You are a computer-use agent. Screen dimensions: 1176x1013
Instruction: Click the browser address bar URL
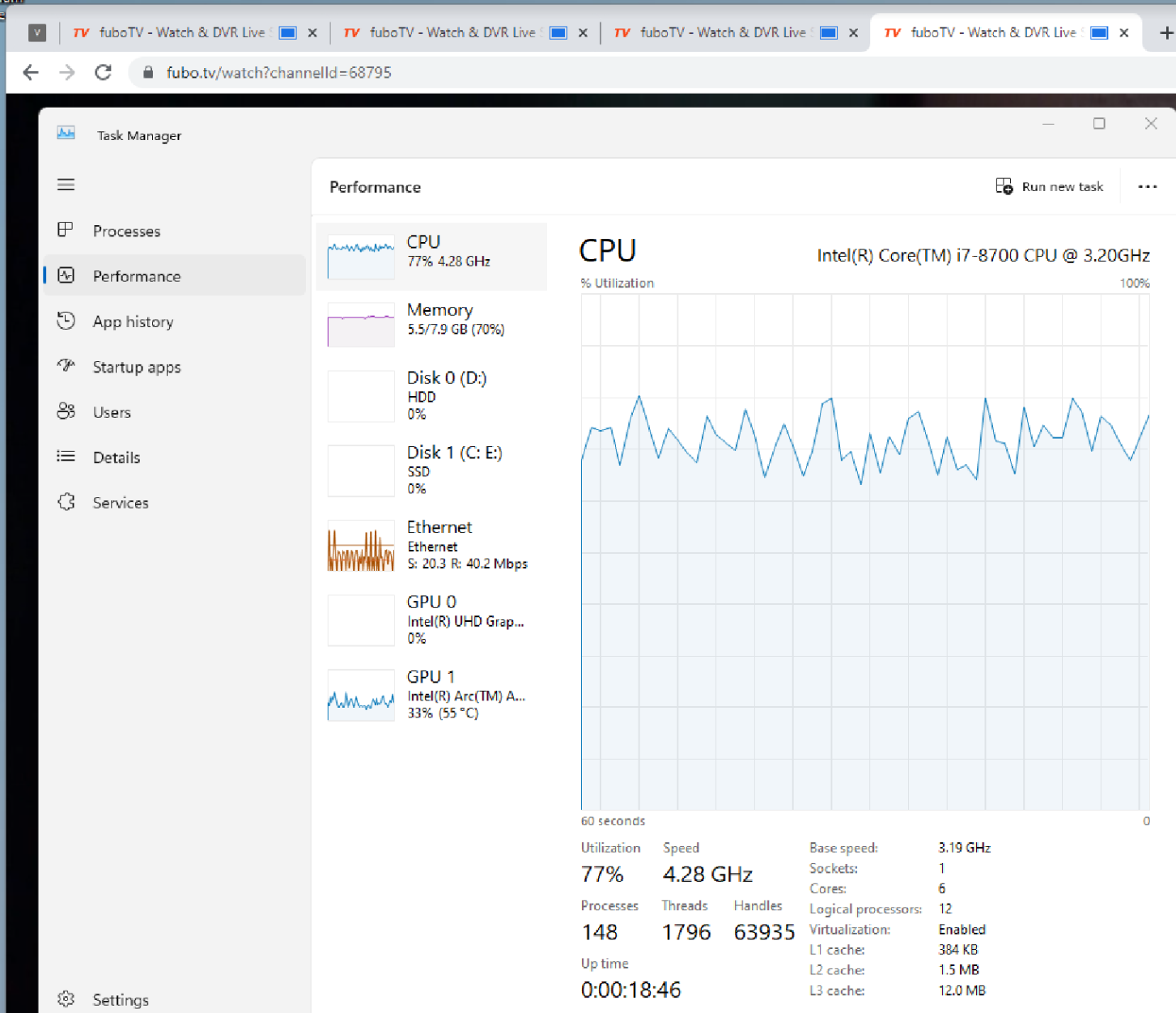coord(279,73)
